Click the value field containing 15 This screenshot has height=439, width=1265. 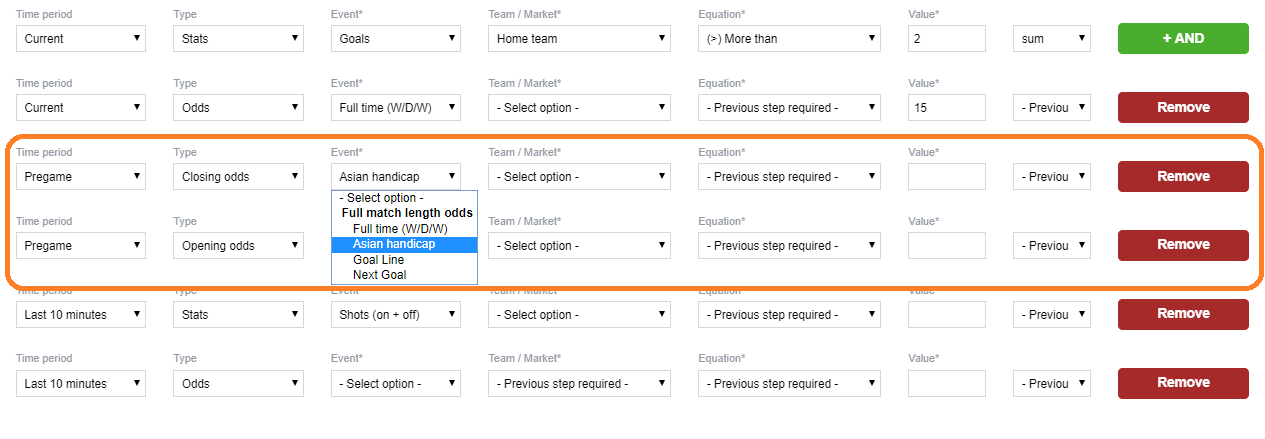pyautogui.click(x=947, y=108)
